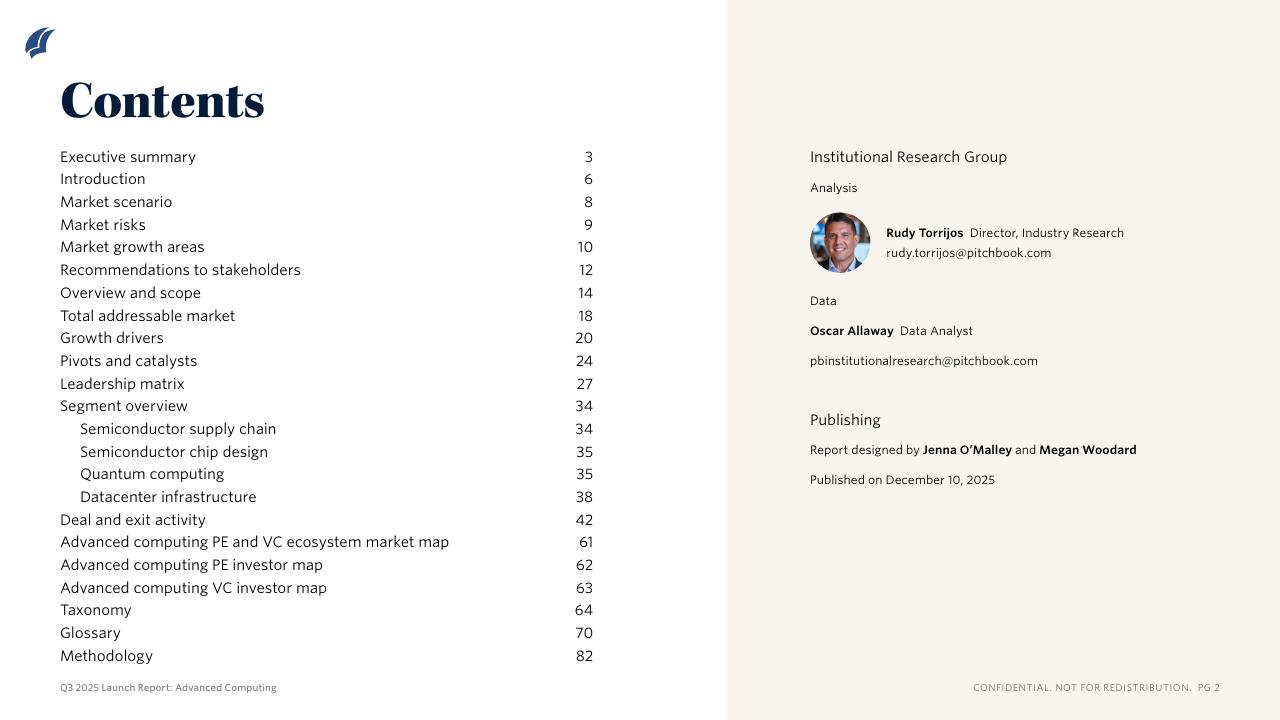Select Market growth areas entry
The width and height of the screenshot is (1280, 720).
coord(132,247)
